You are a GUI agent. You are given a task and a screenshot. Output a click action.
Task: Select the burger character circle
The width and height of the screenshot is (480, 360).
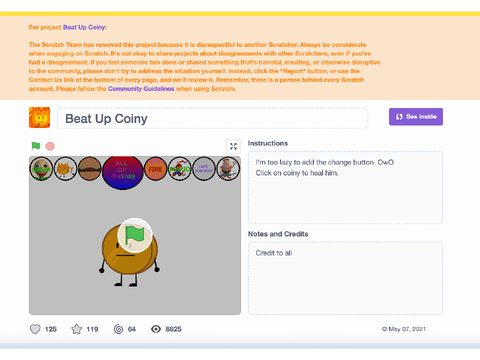click(90, 169)
